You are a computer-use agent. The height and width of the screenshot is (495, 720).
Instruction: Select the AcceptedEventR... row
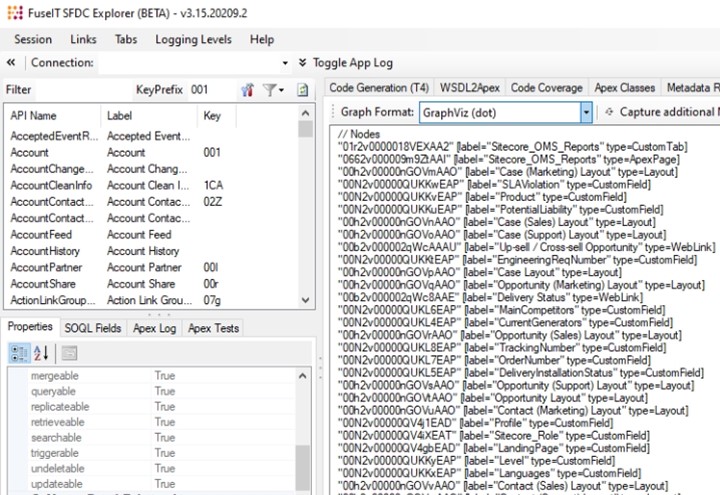(152, 136)
